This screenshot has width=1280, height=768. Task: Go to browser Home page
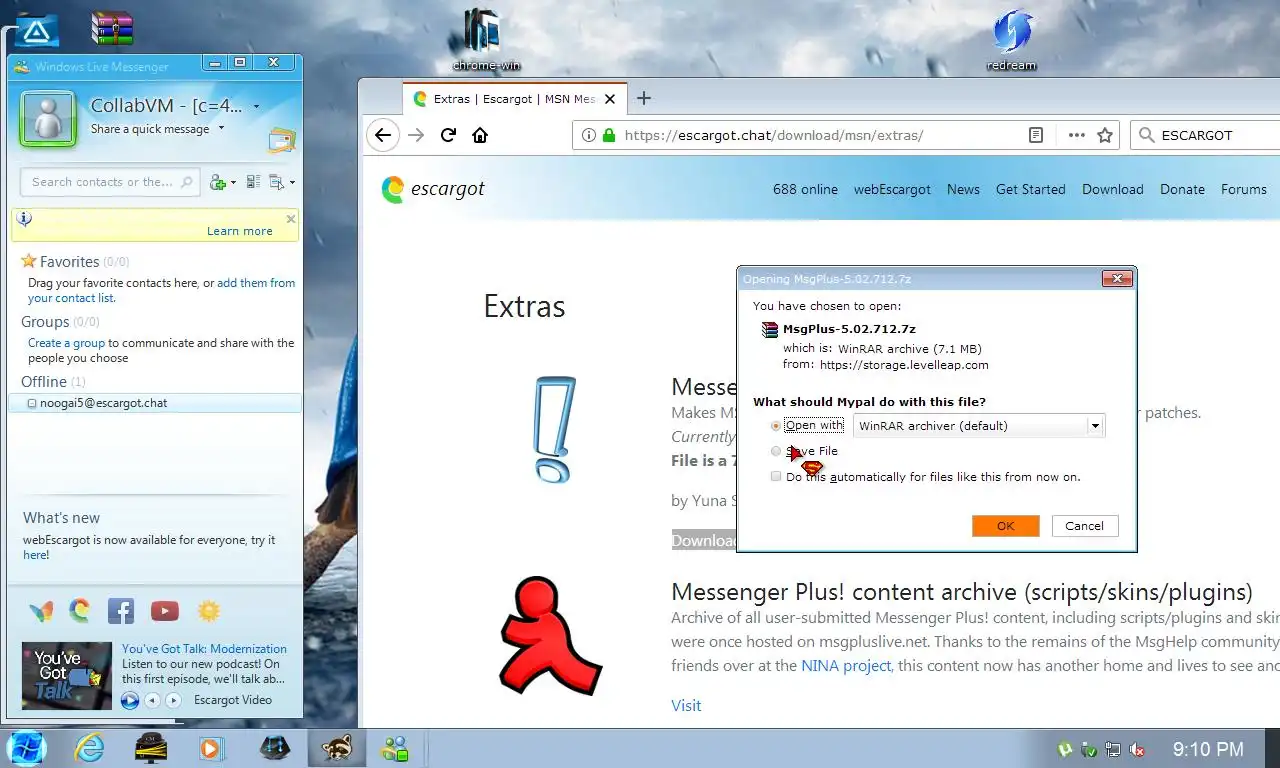tap(480, 135)
